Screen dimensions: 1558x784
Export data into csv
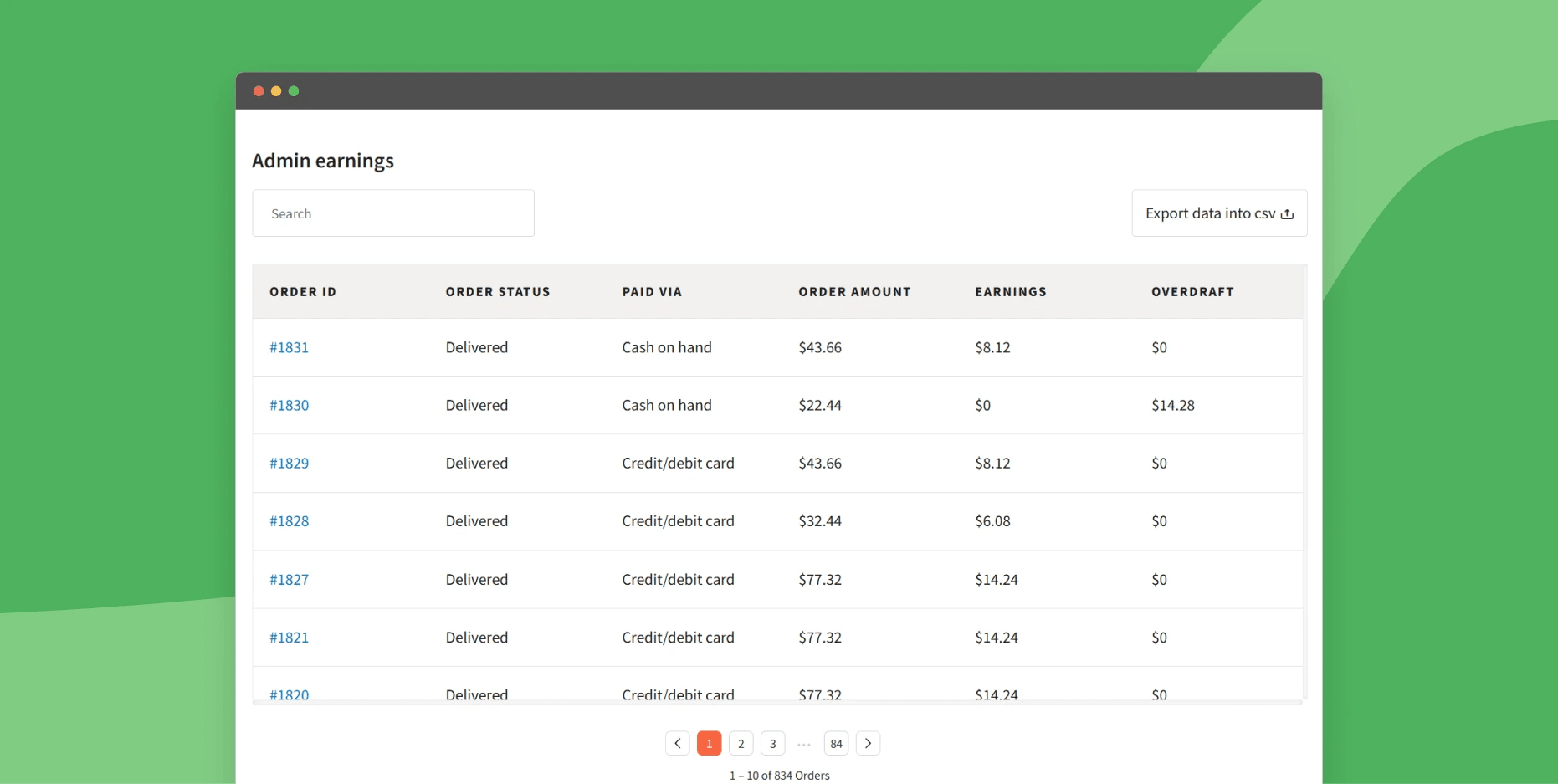pos(1219,213)
